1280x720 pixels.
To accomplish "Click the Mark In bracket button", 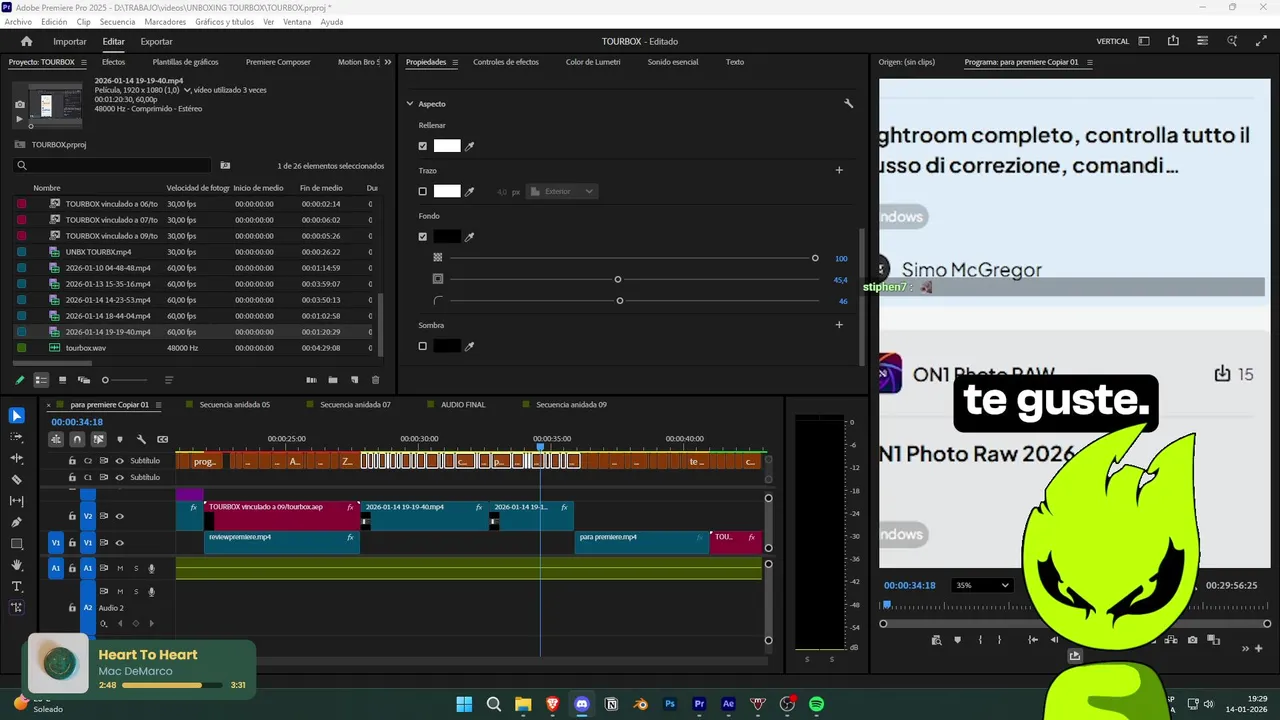I will click(x=980, y=640).
